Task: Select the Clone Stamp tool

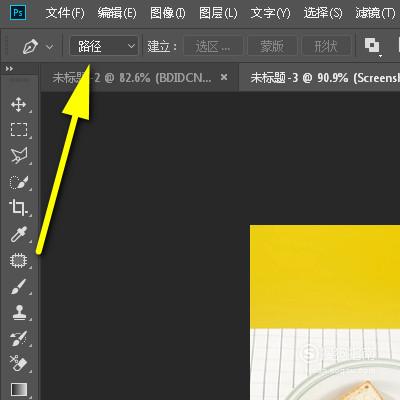Action: click(19, 312)
